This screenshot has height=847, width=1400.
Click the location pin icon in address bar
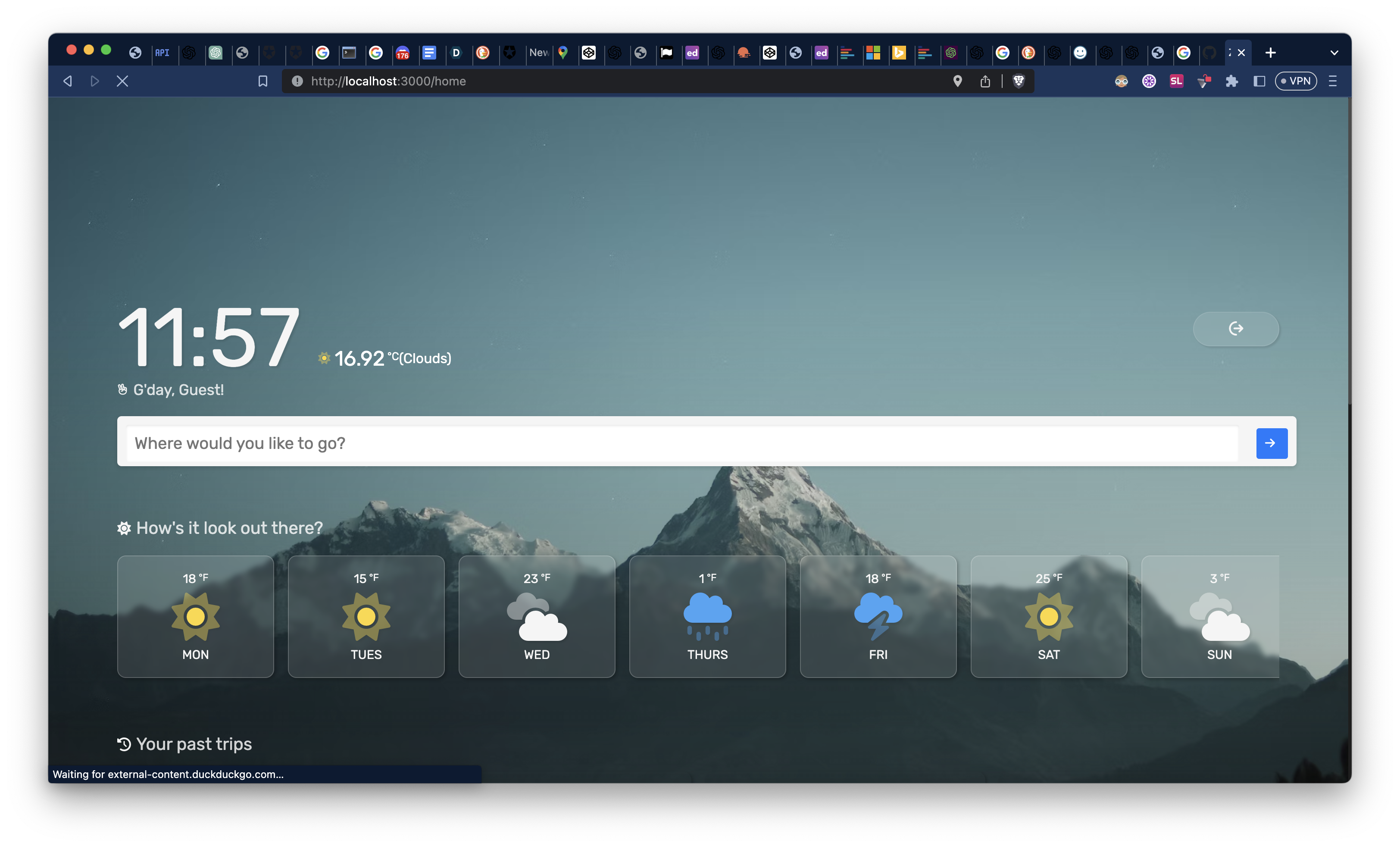[957, 81]
